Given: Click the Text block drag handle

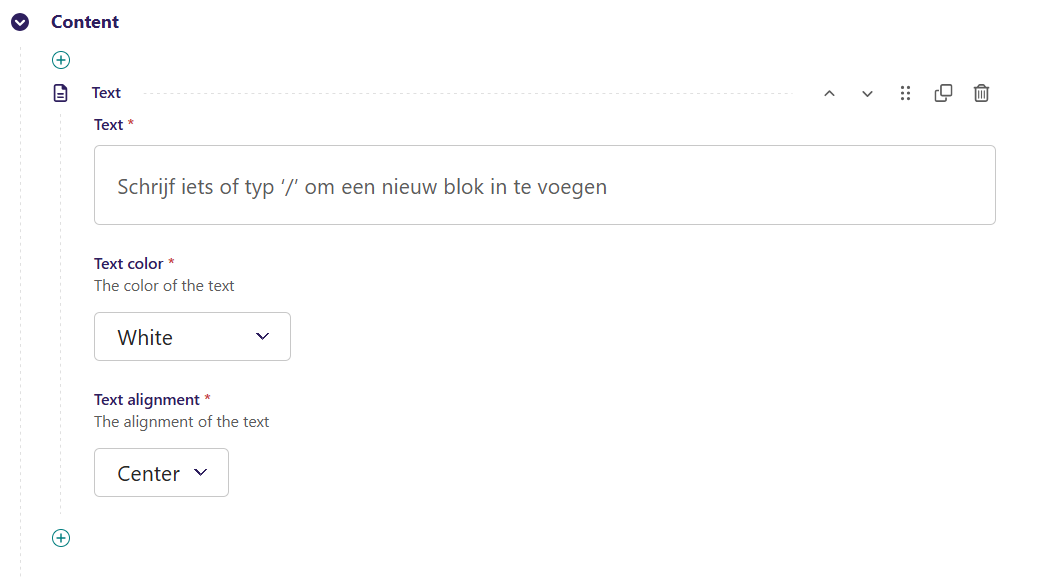Looking at the screenshot, I should [x=905, y=93].
